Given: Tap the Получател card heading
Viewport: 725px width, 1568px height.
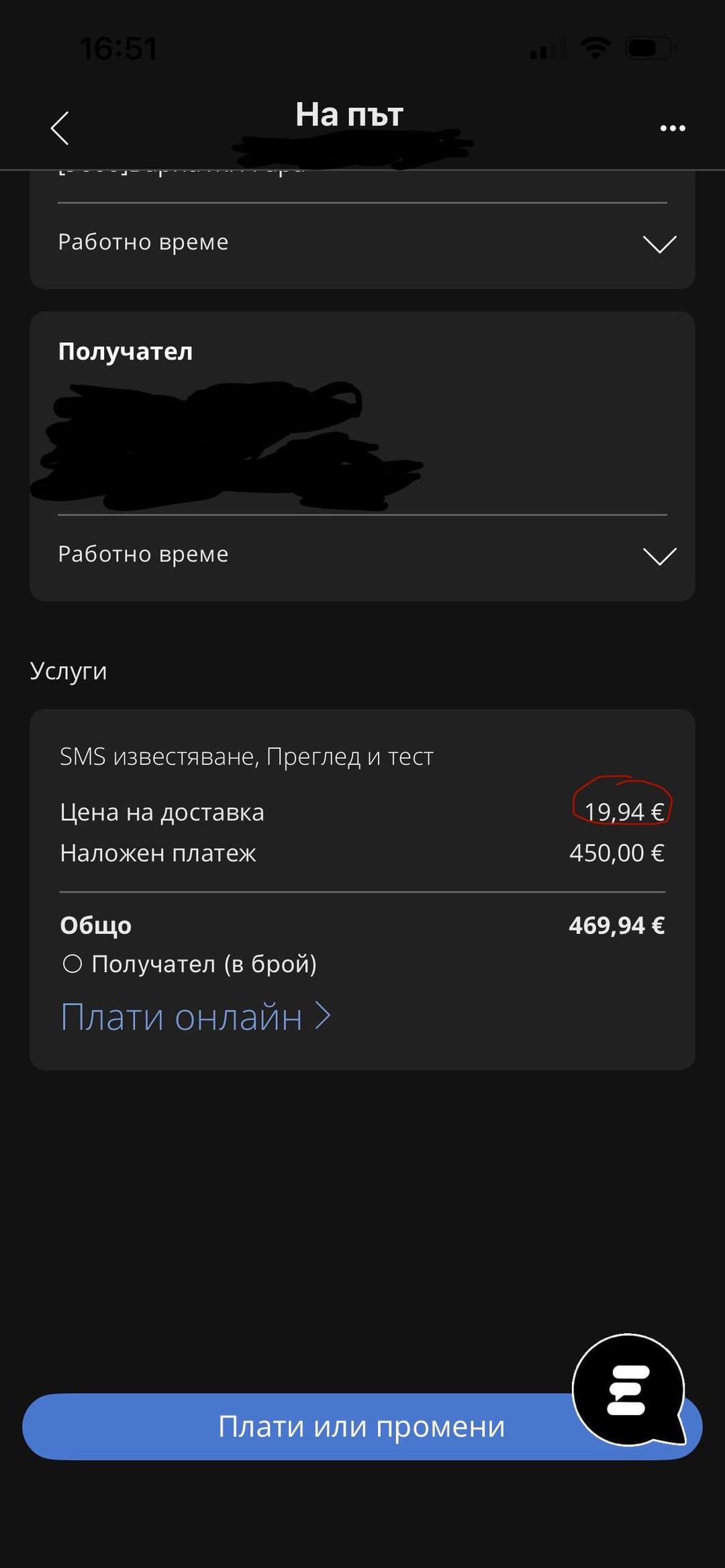Looking at the screenshot, I should click(x=126, y=352).
